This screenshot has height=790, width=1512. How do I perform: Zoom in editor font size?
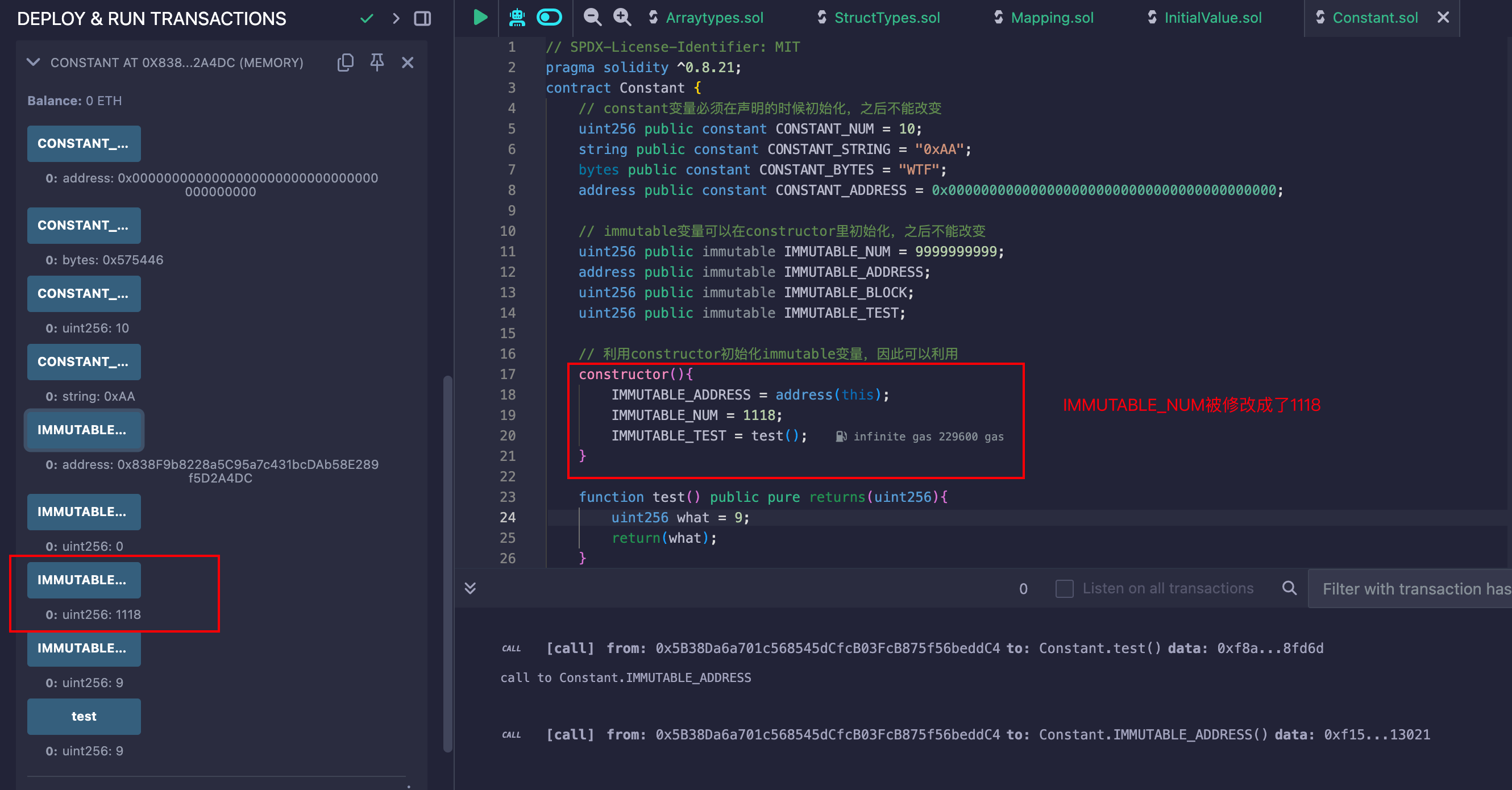pyautogui.click(x=622, y=18)
